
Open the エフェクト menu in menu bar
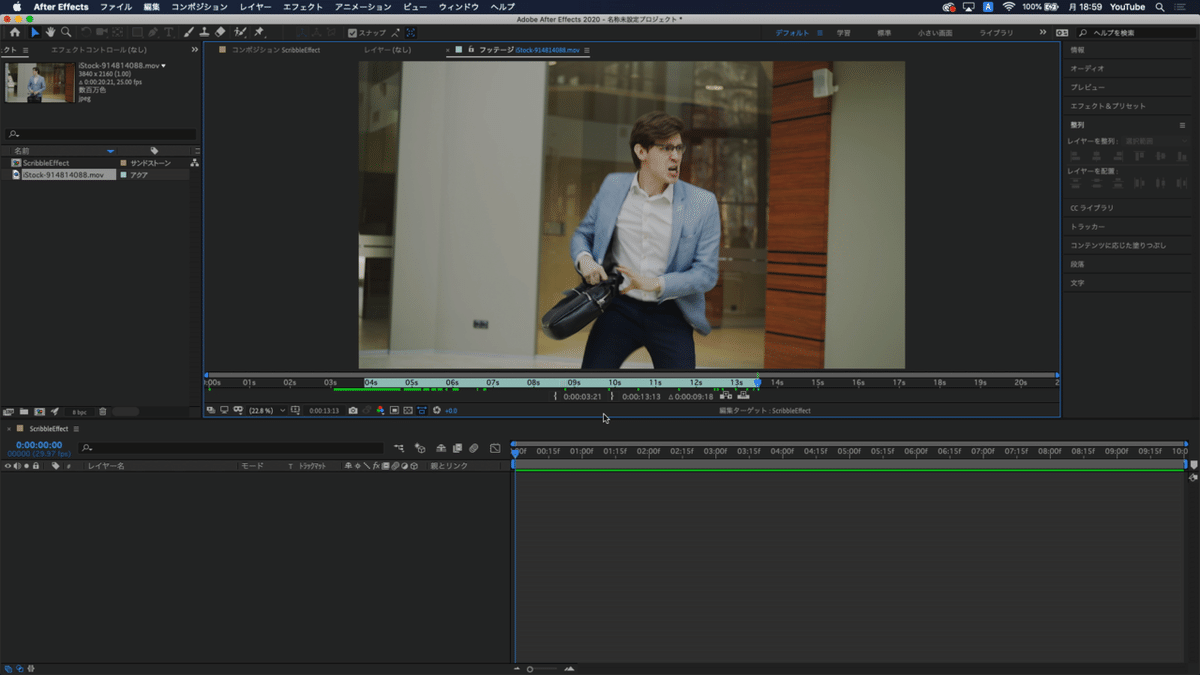pos(302,7)
